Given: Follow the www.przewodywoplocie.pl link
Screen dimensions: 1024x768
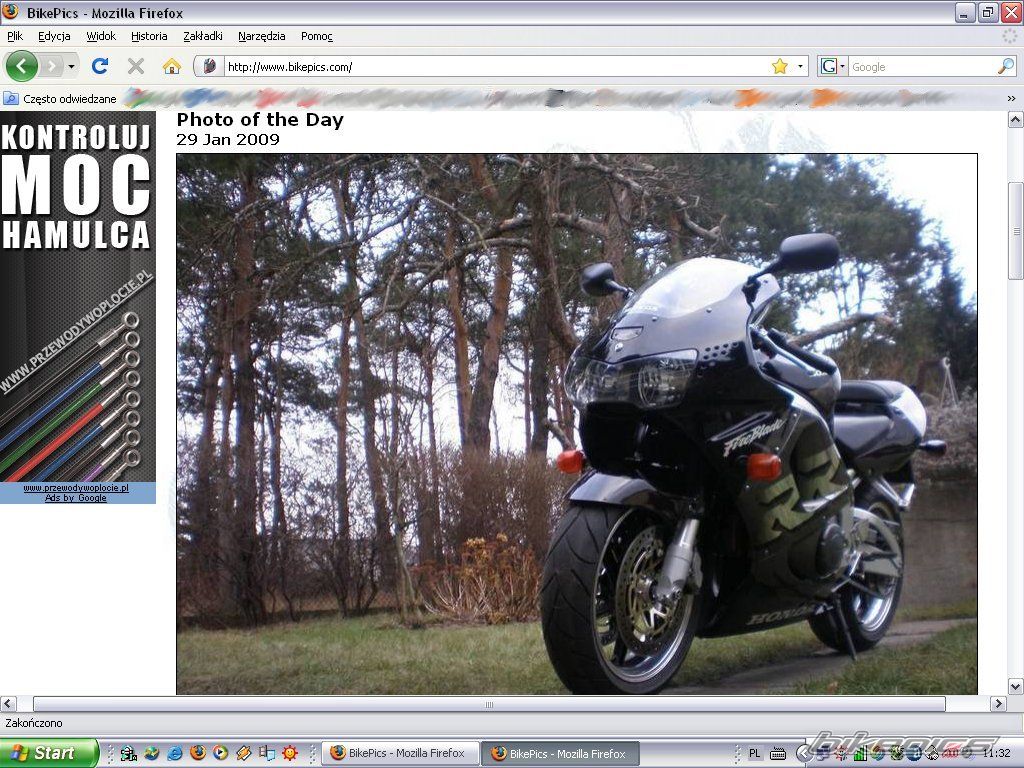Looking at the screenshot, I should pyautogui.click(x=76, y=488).
